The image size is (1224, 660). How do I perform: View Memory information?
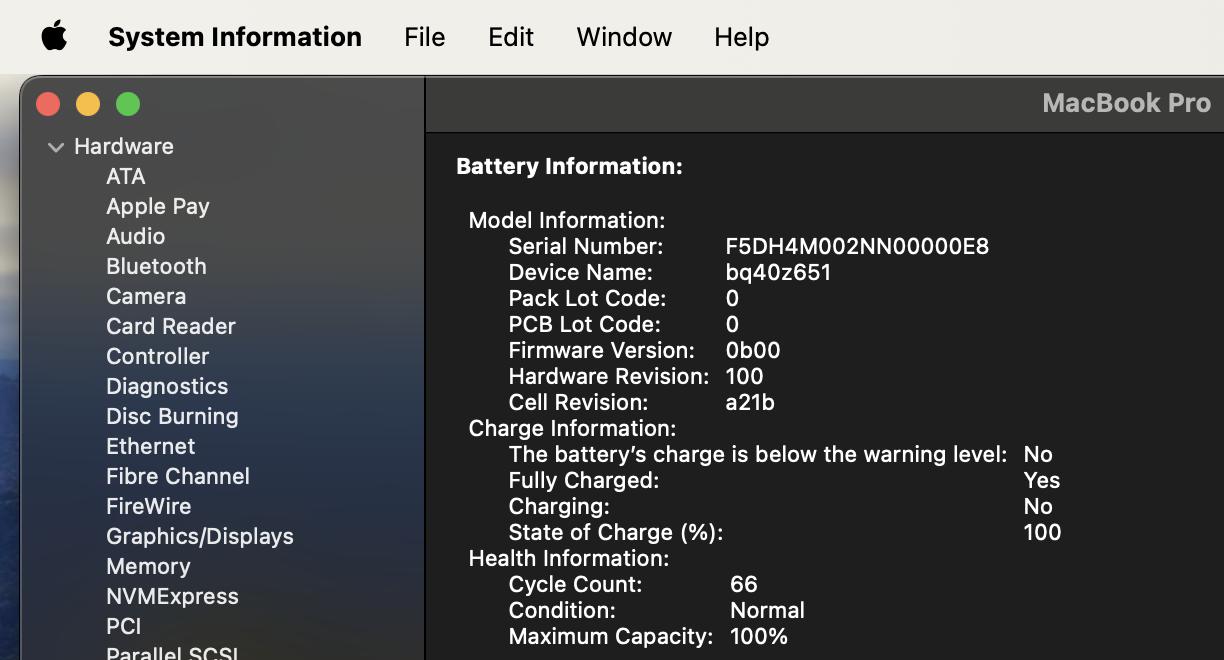tap(148, 566)
